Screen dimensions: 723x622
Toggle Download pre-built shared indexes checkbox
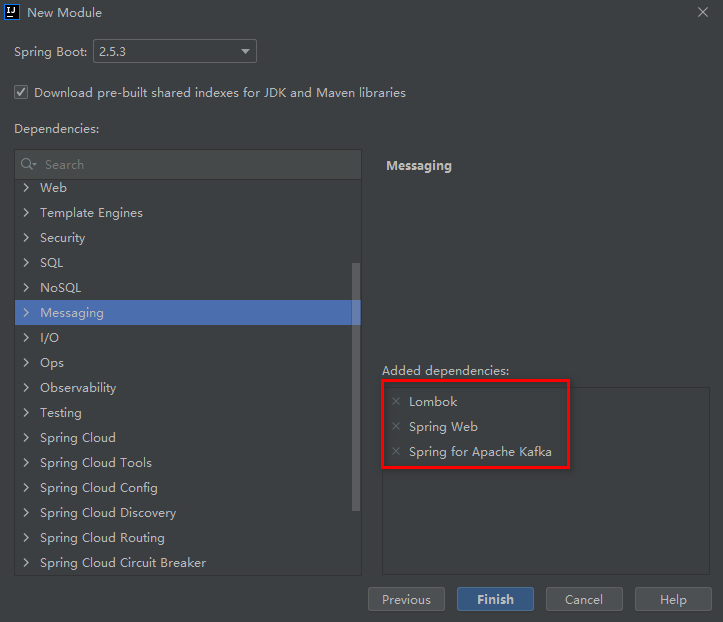point(21,92)
